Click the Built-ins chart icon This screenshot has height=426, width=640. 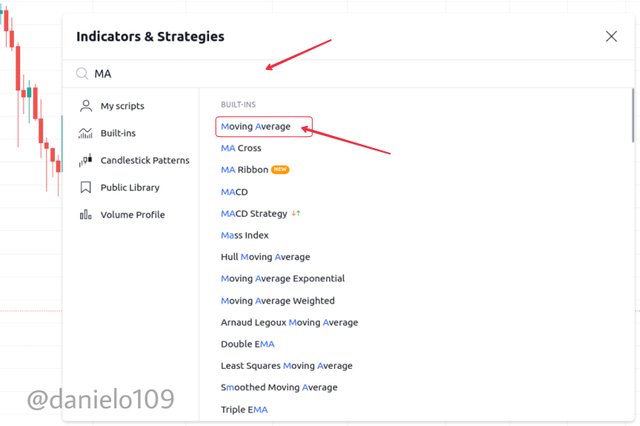click(x=85, y=133)
